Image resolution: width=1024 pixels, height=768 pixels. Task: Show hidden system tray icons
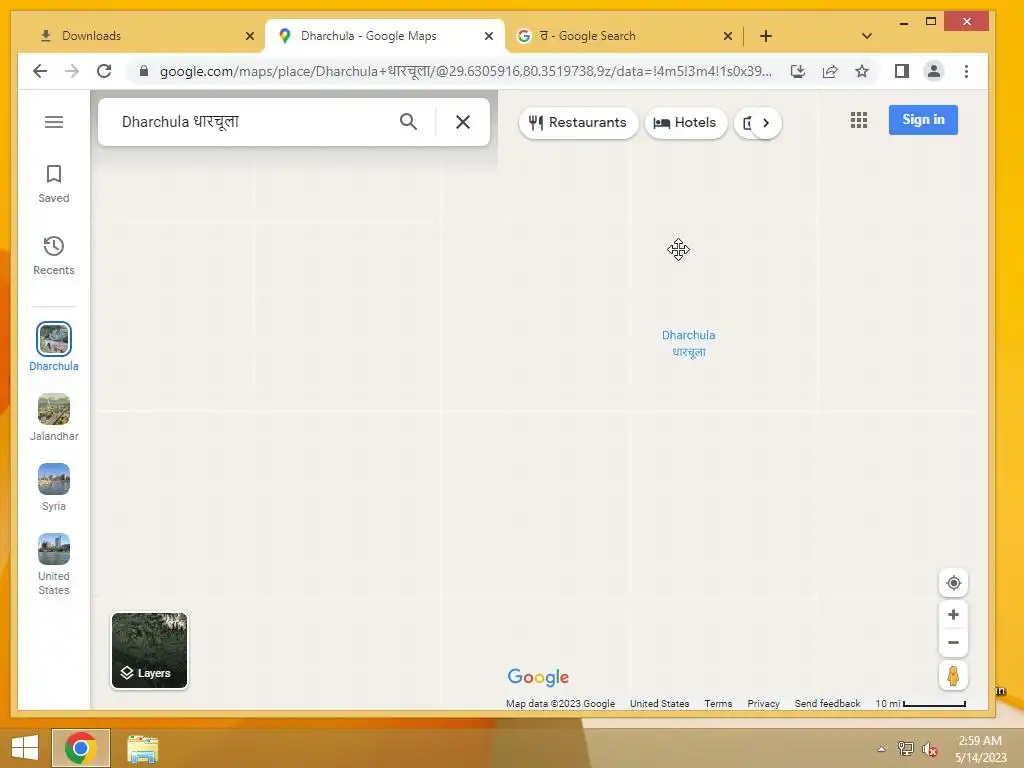tap(881, 749)
